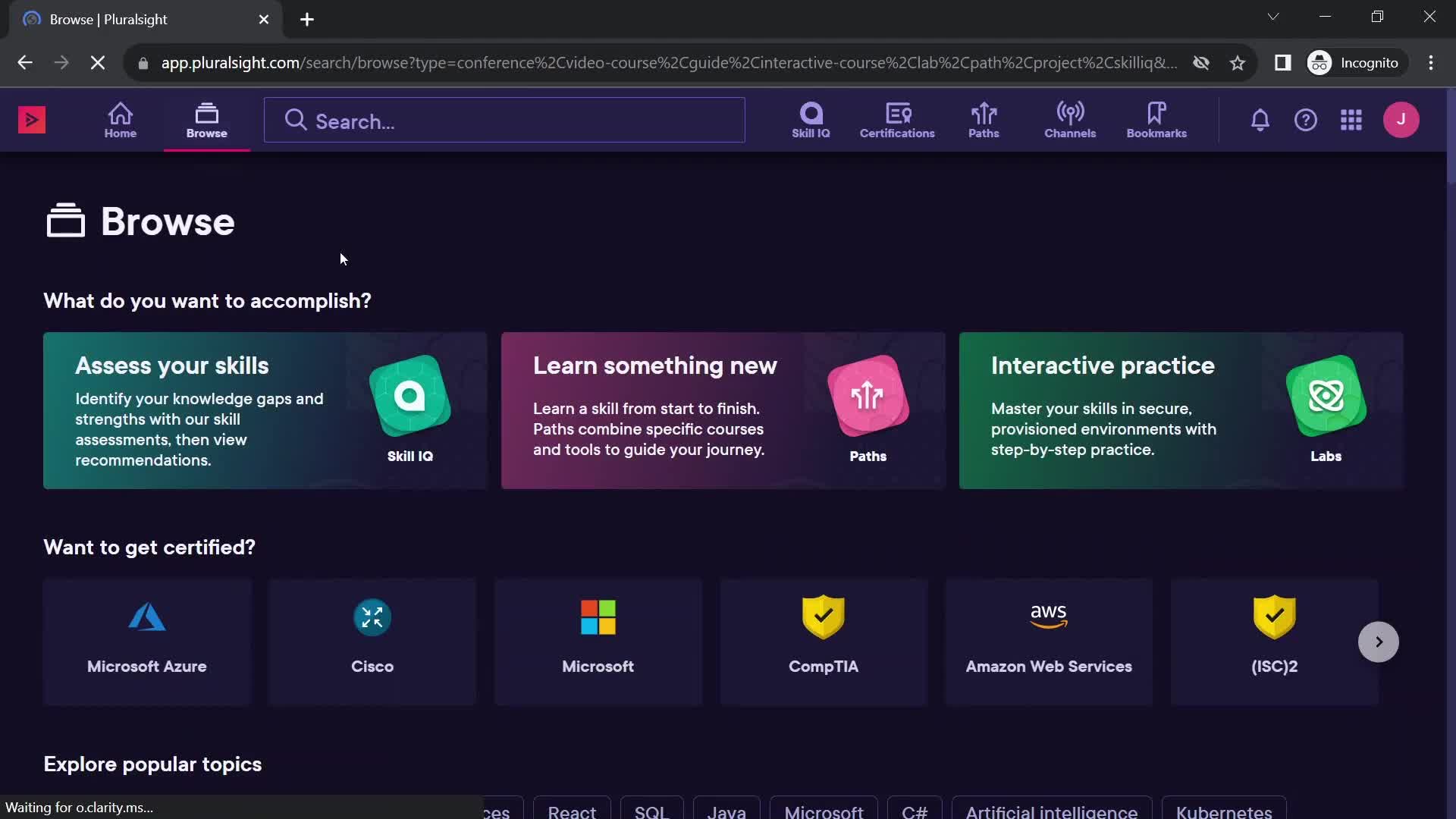Navigate to Certifications section
This screenshot has height=819, width=1456.
pyautogui.click(x=897, y=120)
